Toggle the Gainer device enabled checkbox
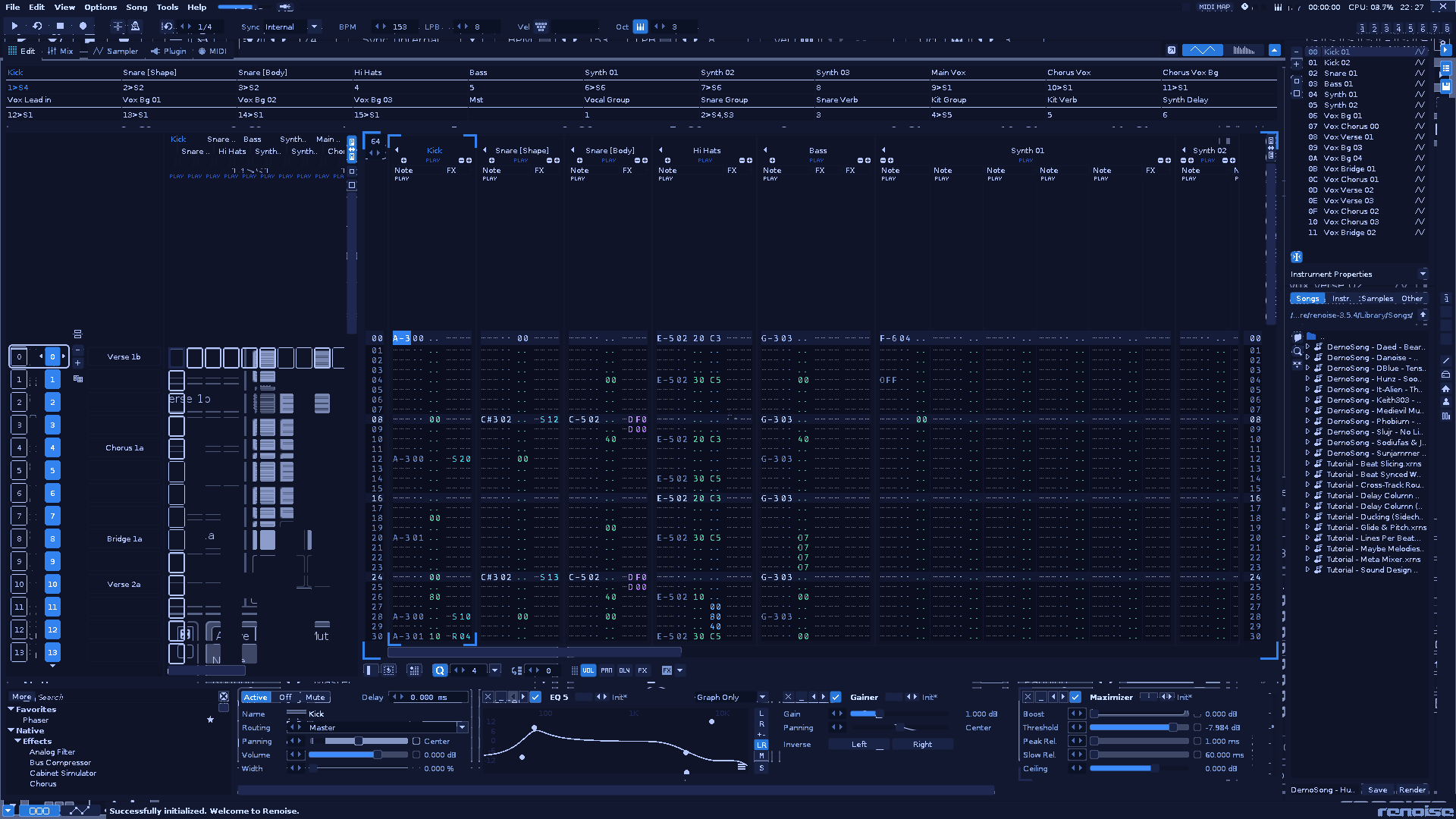The height and width of the screenshot is (819, 1456). (x=836, y=697)
